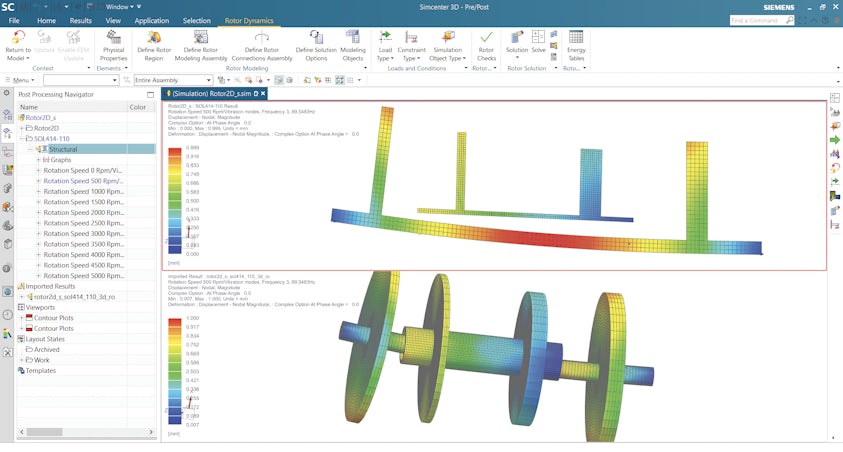
Task: Expand the Rotor Modeling group arrow
Action: pyautogui.click(x=366, y=68)
